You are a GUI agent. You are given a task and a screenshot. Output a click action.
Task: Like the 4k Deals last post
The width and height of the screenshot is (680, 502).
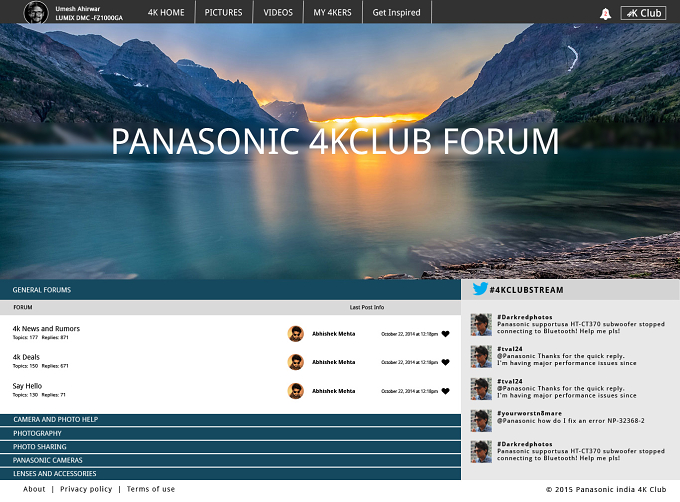[445, 362]
